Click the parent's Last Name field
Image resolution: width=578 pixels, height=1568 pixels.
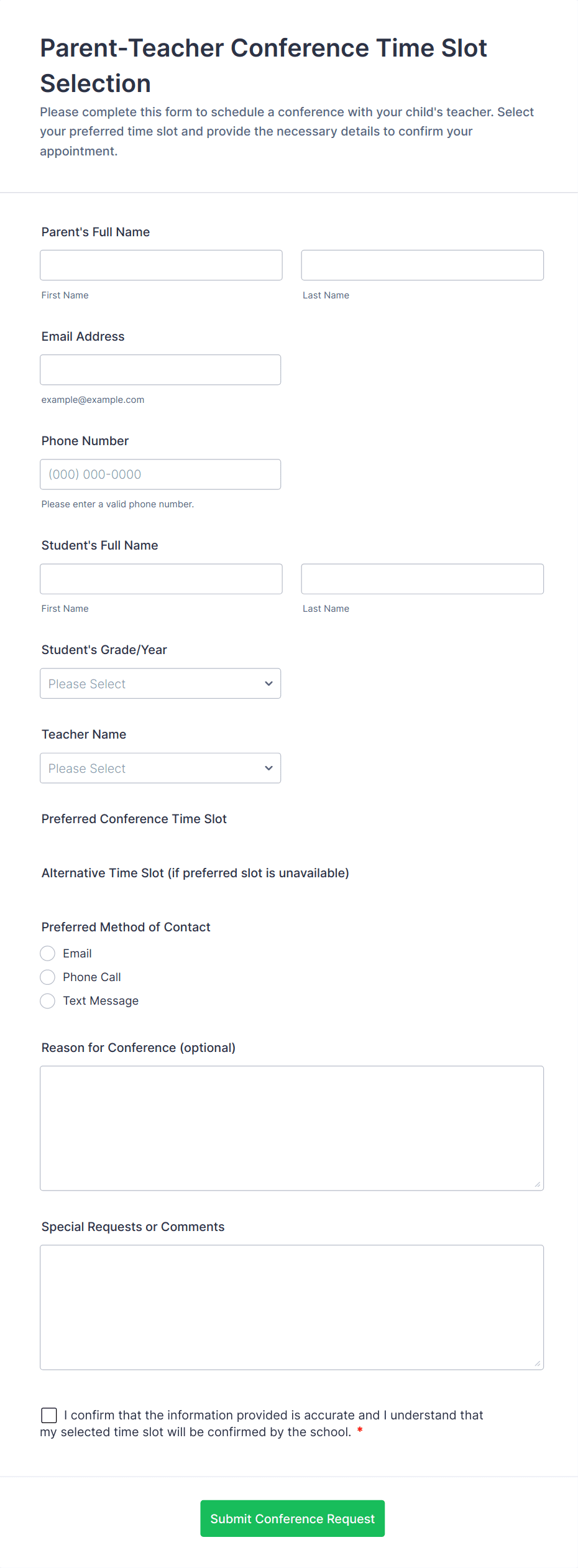click(422, 265)
